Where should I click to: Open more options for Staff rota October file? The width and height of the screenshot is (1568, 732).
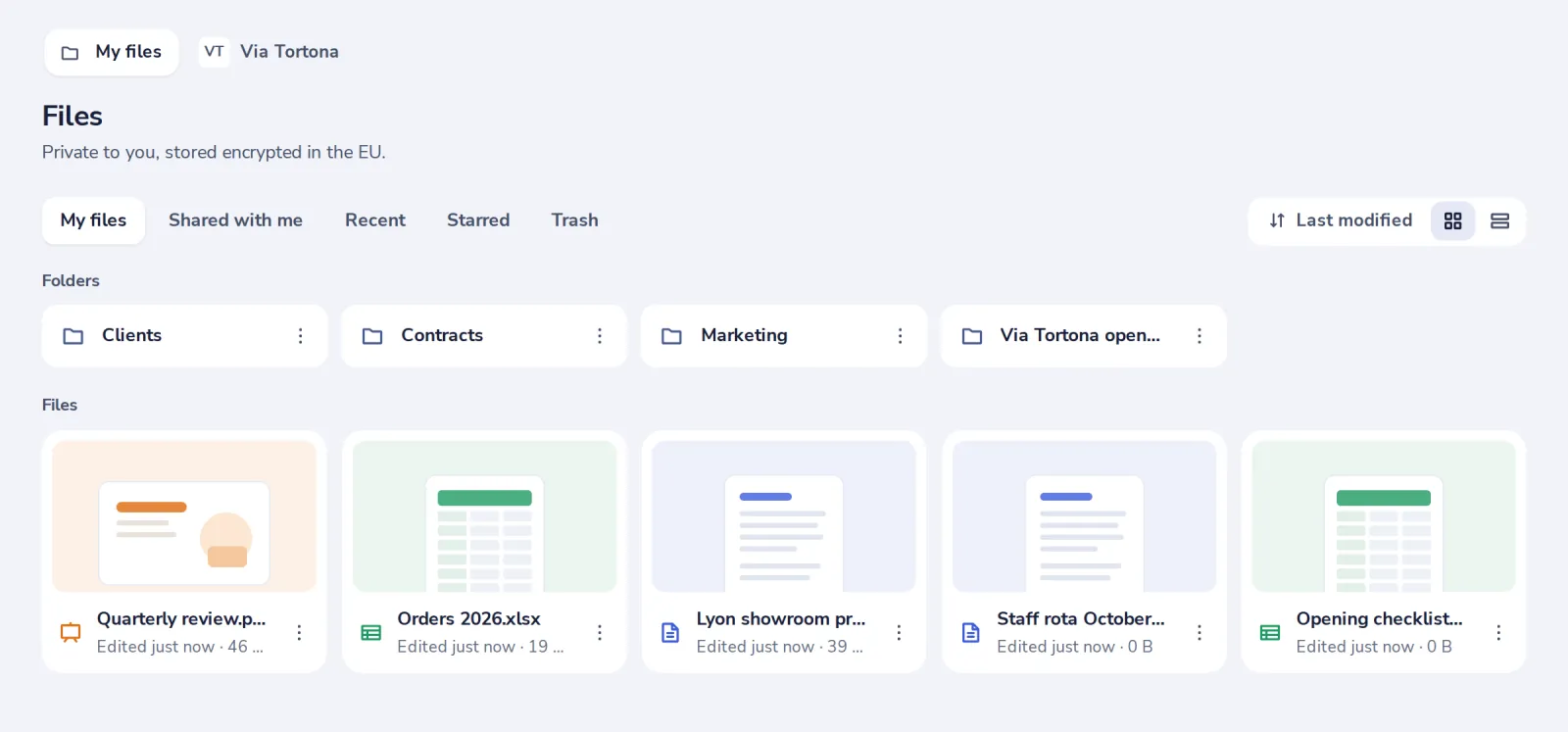pyautogui.click(x=1199, y=633)
